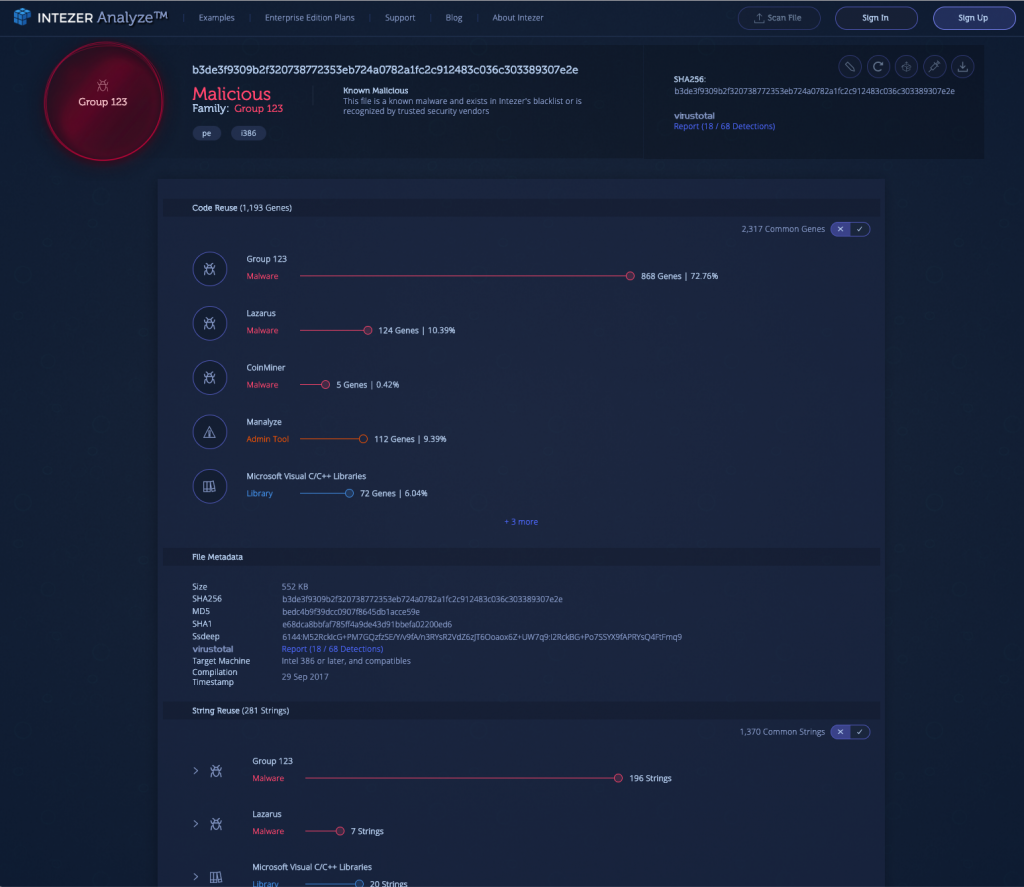
Task: Click '552 KB' size value
Action: click(295, 587)
